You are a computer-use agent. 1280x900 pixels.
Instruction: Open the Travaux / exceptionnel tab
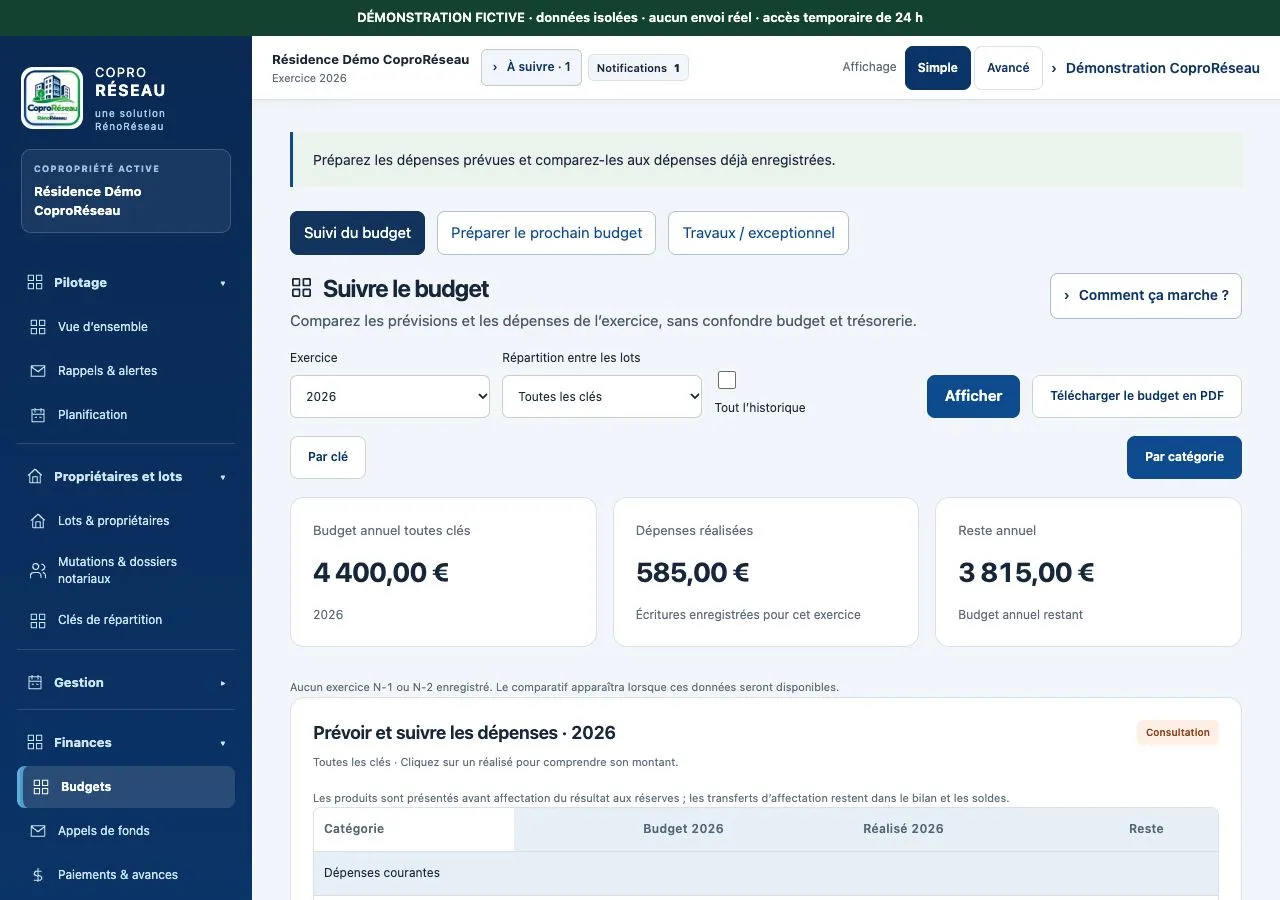(758, 233)
